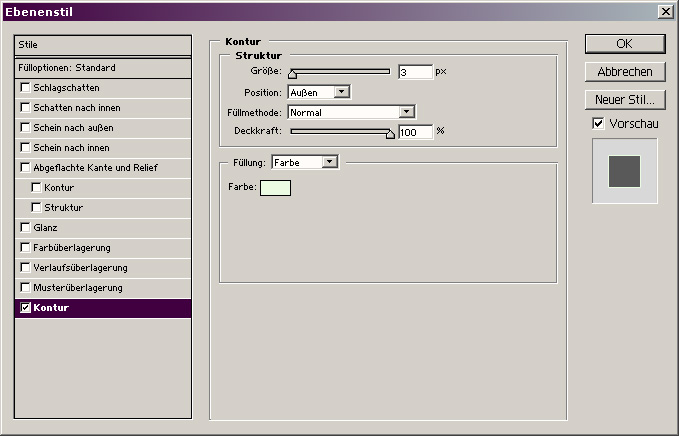
Task: Select the Schein nach außen label
Action: (73, 128)
